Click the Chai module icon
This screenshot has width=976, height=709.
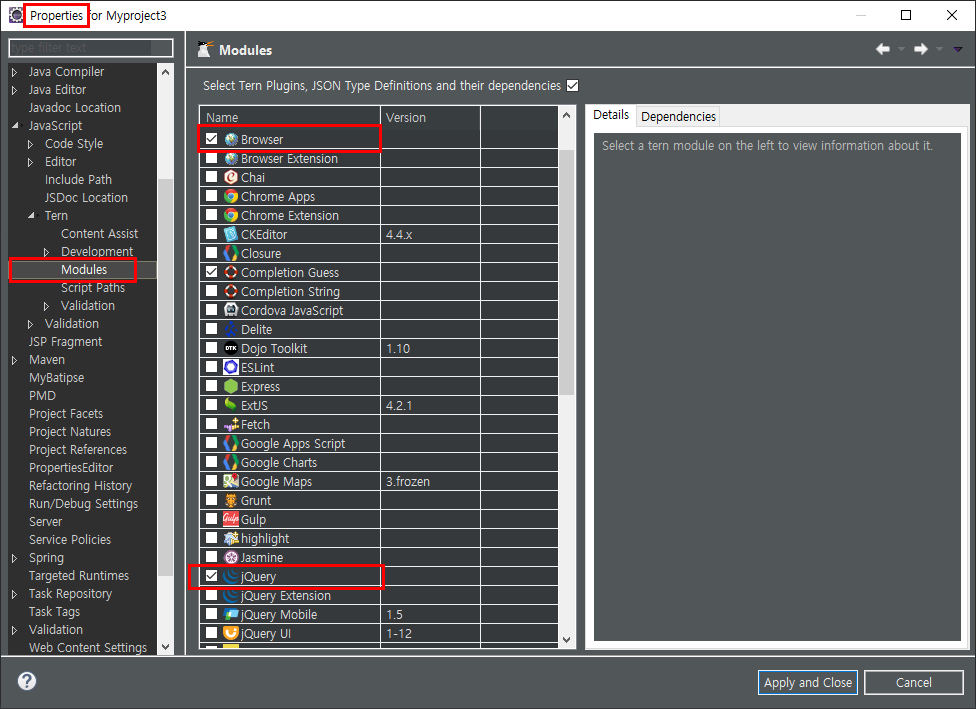point(231,177)
